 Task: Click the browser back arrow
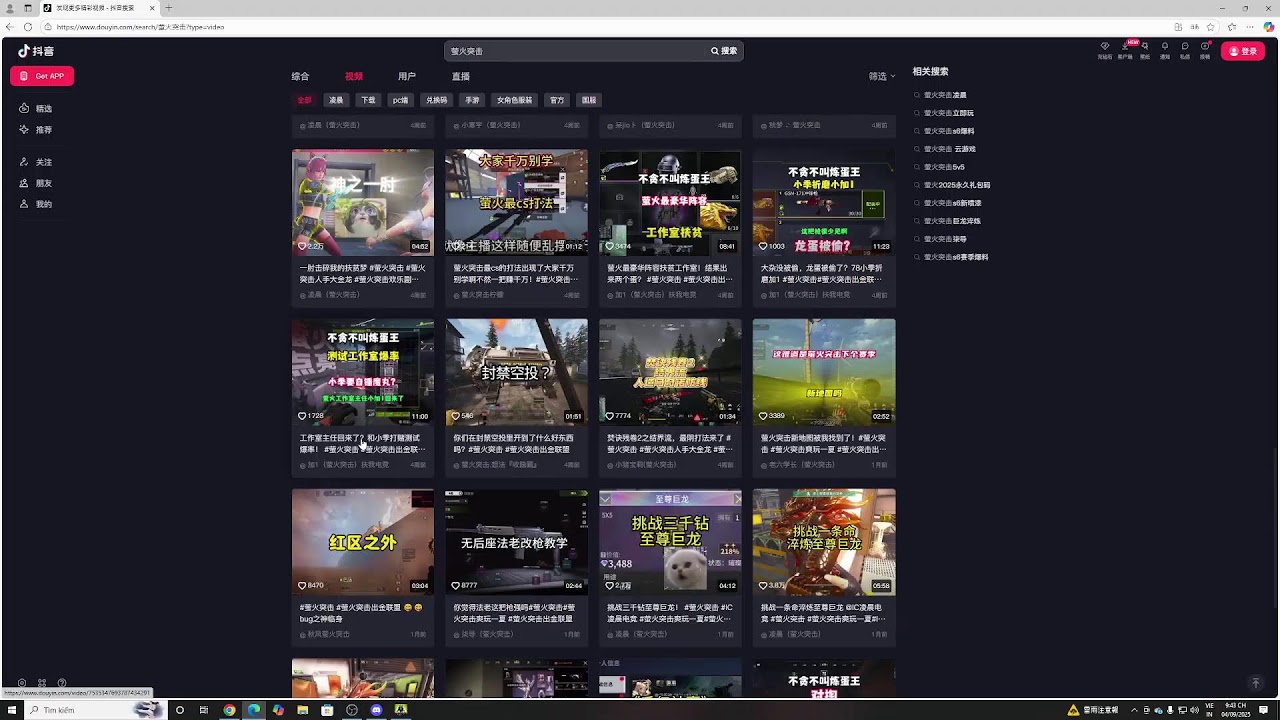(10, 27)
